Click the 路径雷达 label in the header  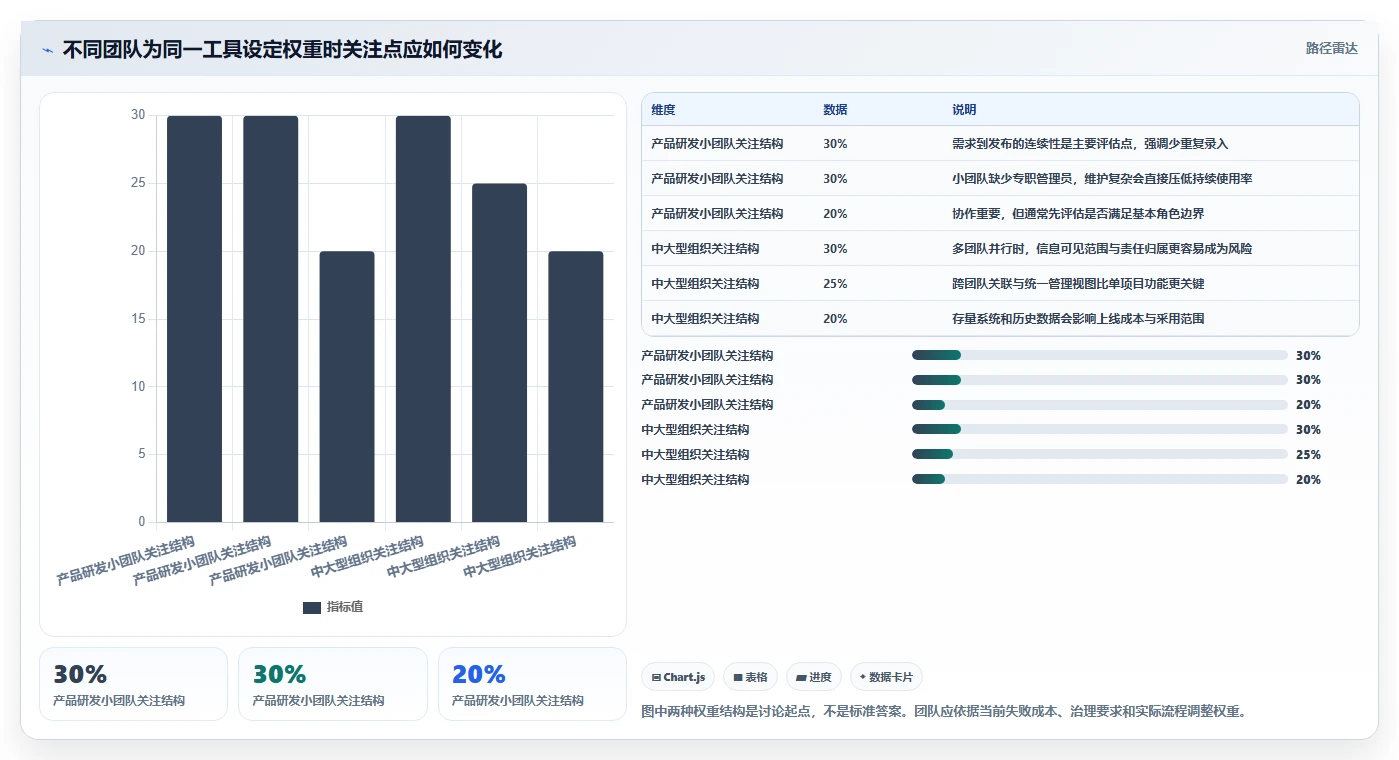point(1331,48)
